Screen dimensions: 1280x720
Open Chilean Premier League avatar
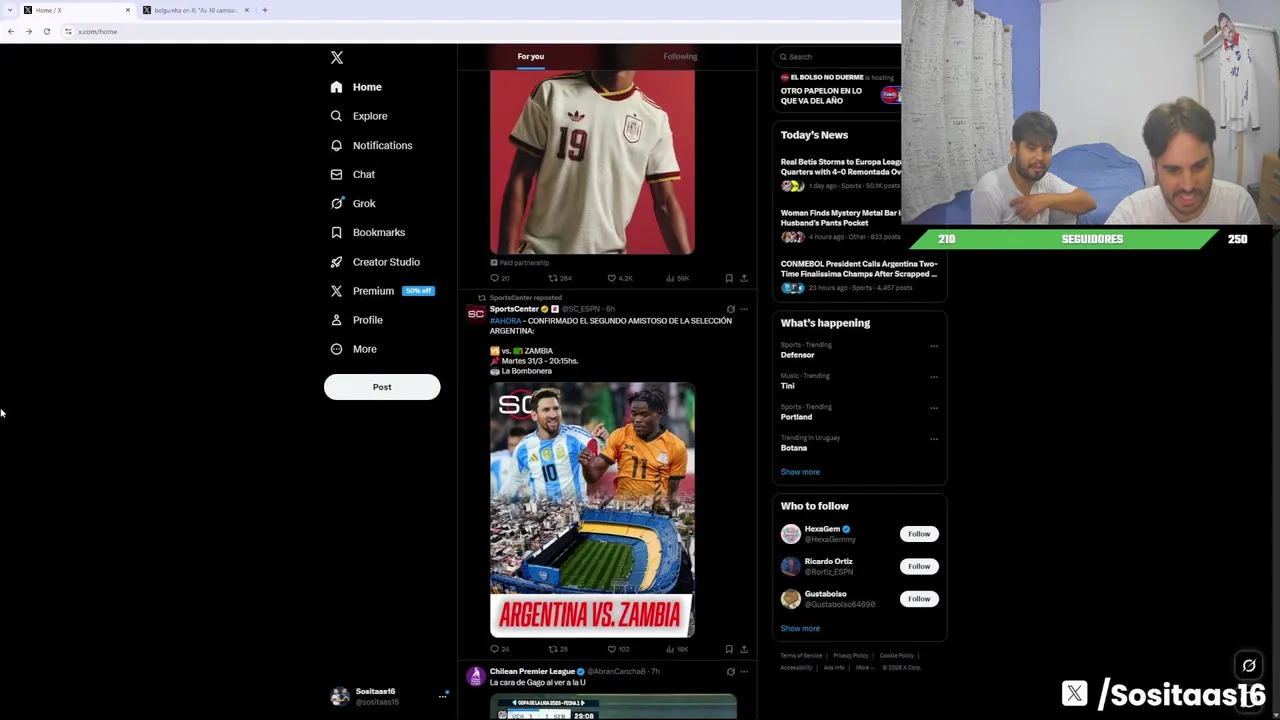[x=476, y=677]
